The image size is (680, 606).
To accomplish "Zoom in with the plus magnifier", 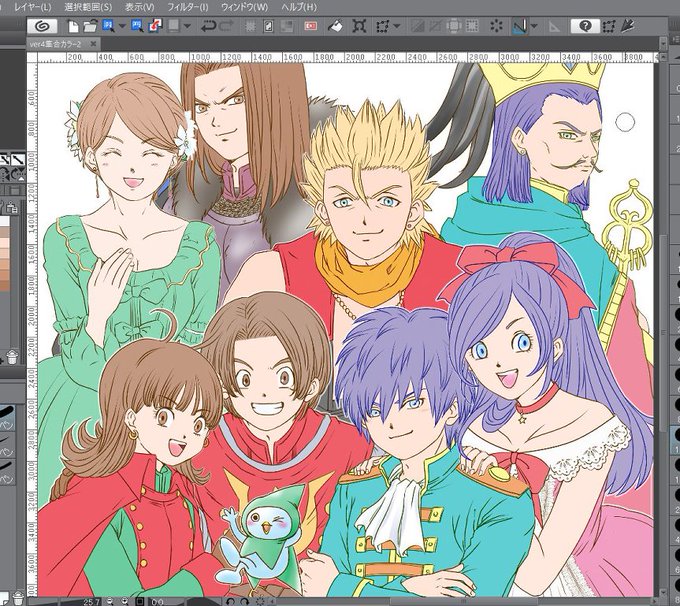I will pyautogui.click(x=124, y=601).
